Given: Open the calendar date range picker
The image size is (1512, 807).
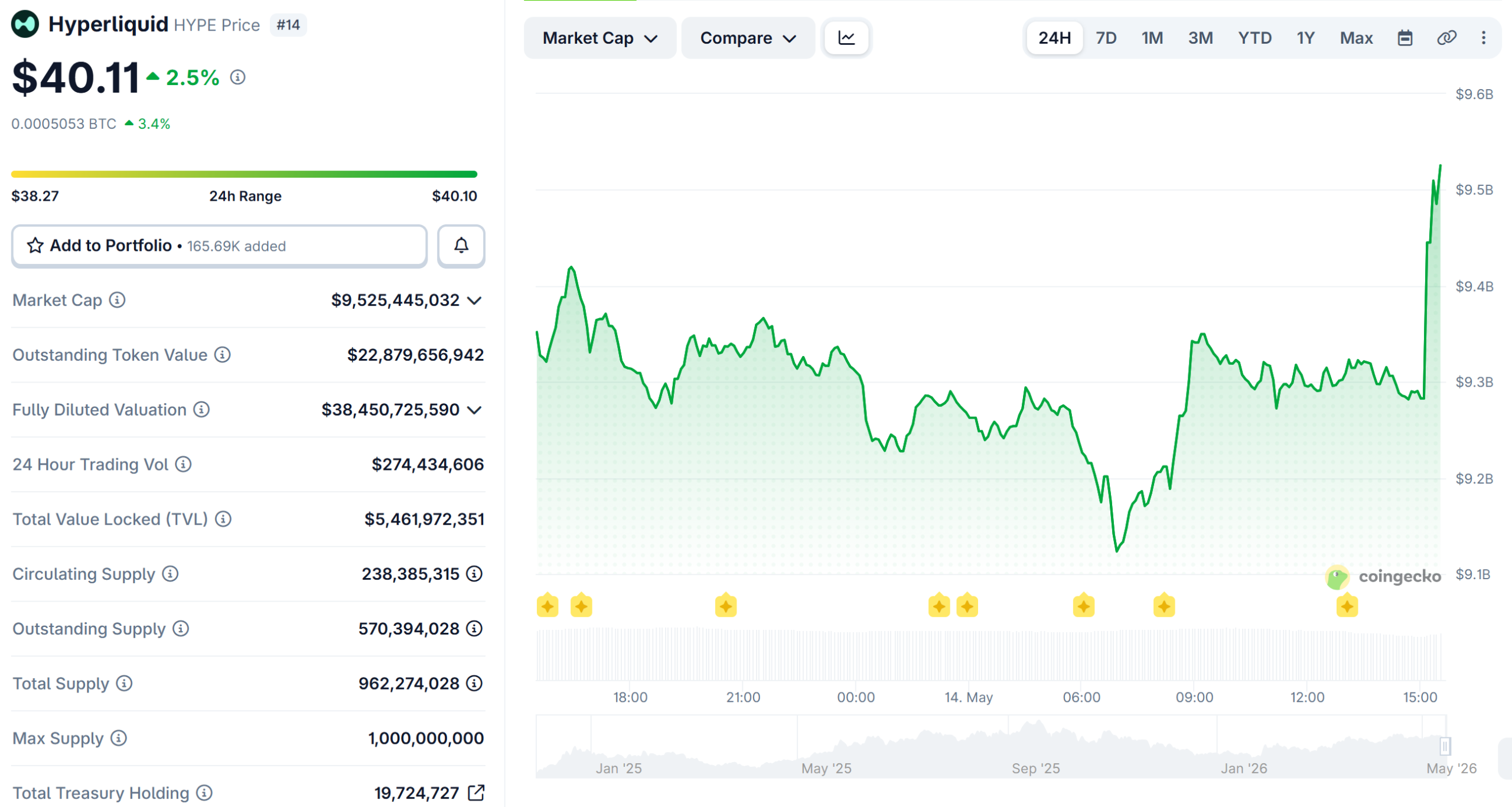Looking at the screenshot, I should click(x=1405, y=38).
